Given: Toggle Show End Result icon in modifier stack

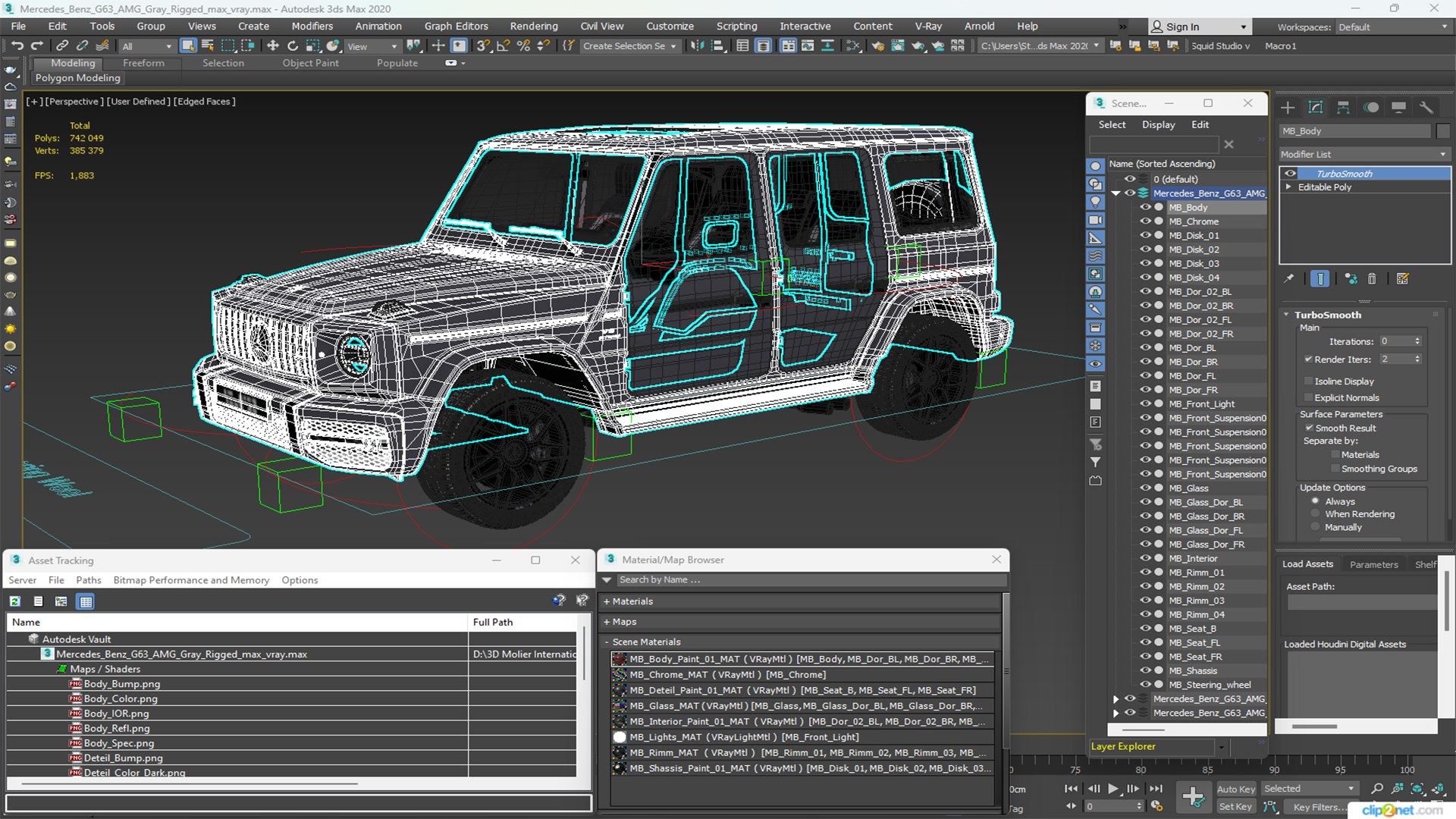Looking at the screenshot, I should click(1320, 279).
